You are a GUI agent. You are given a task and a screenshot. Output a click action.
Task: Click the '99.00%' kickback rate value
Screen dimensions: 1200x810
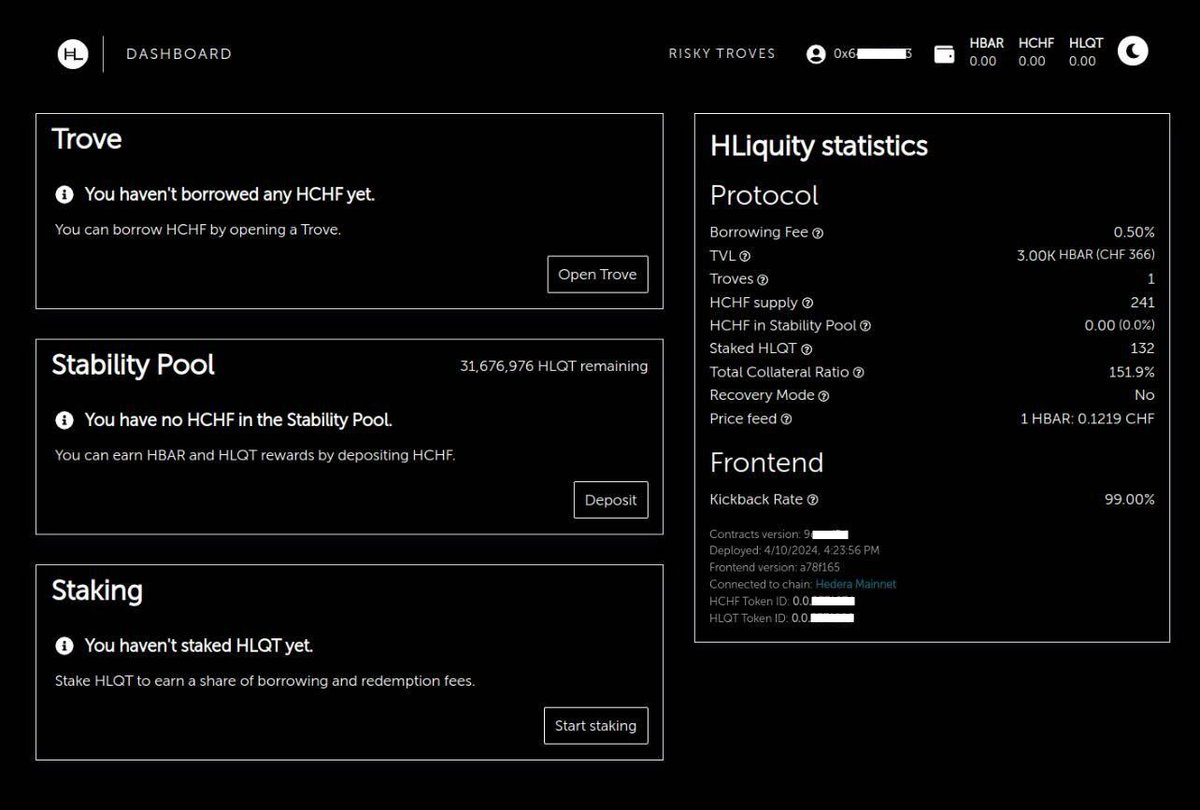(1129, 499)
